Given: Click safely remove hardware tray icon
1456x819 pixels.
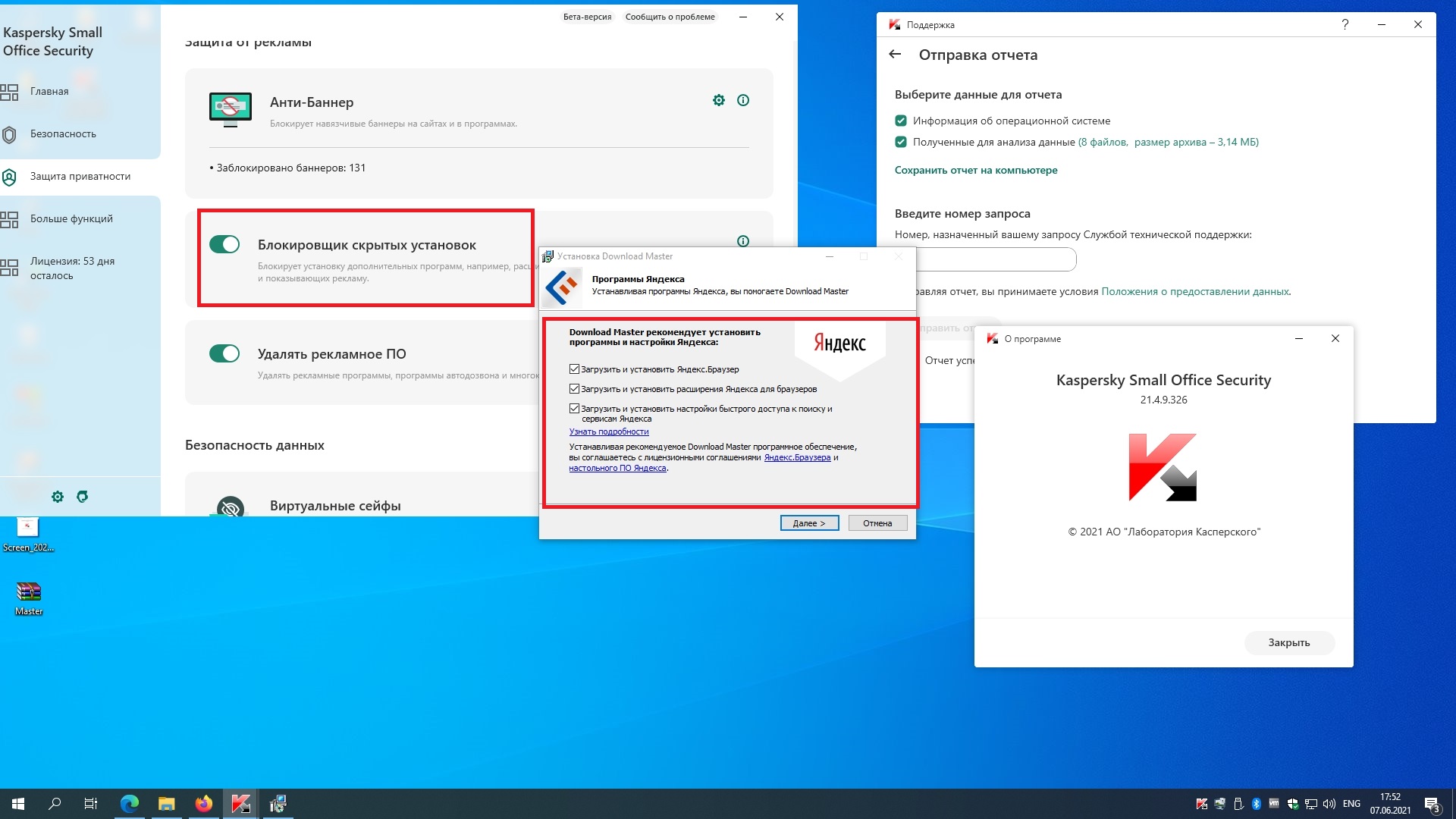Looking at the screenshot, I should click(1238, 804).
